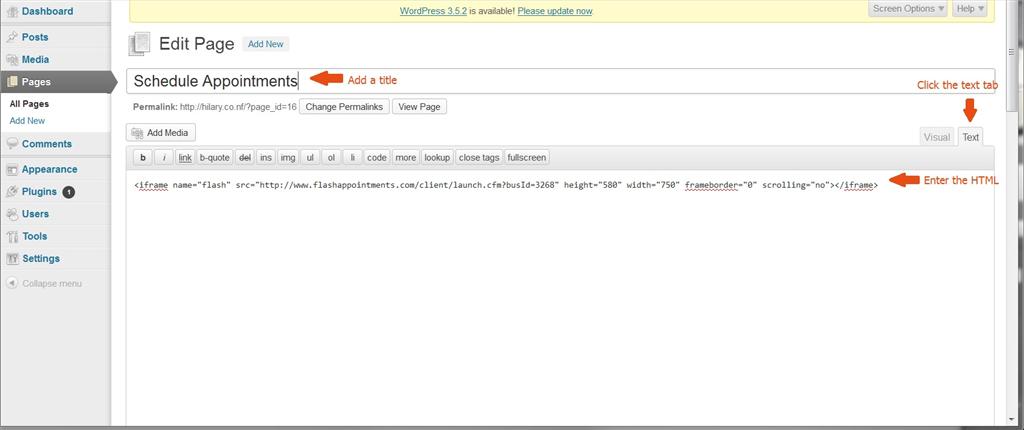Image resolution: width=1024 pixels, height=430 pixels.
Task: Click the Change Permalinks button
Action: (344, 107)
